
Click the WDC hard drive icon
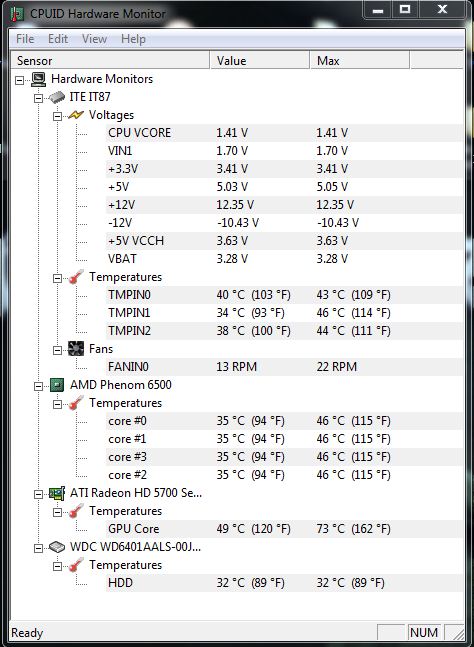pos(57,547)
